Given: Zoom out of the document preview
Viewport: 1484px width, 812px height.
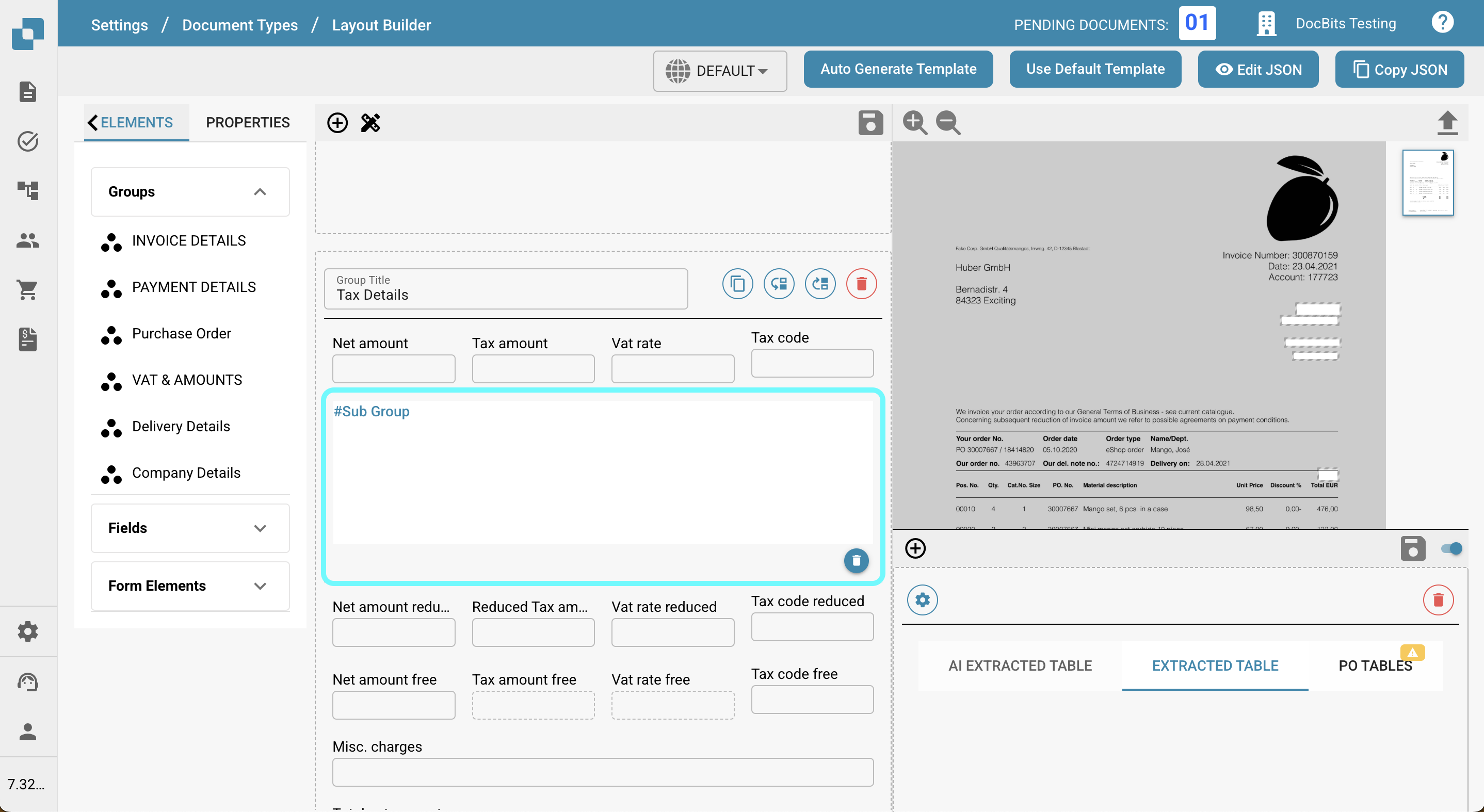Looking at the screenshot, I should tap(948, 123).
